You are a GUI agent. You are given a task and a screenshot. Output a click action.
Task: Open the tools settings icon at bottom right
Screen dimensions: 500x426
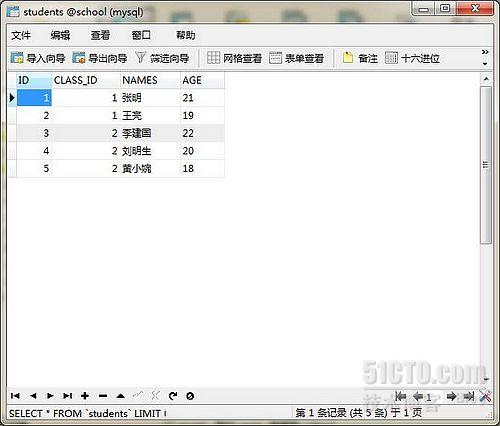point(485,396)
